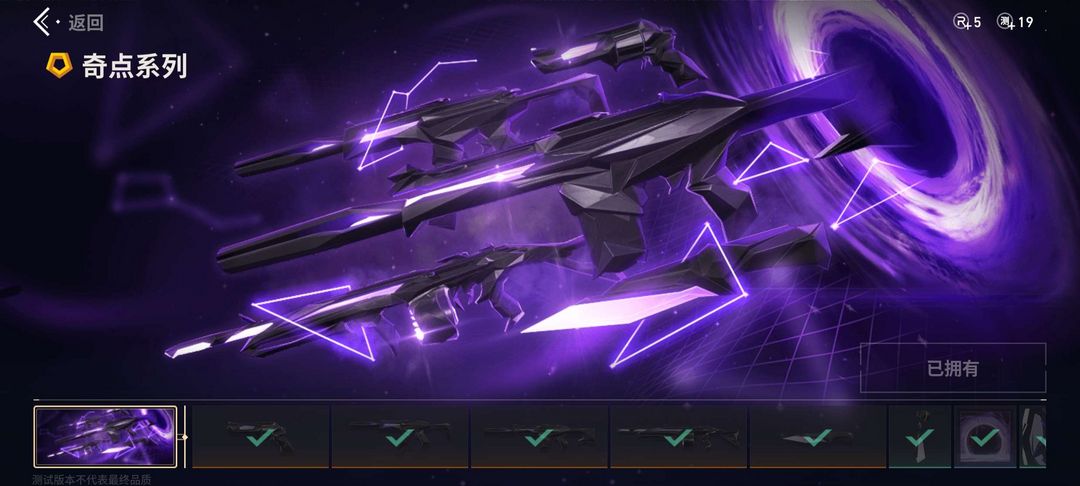The width and height of the screenshot is (1080, 486).
Task: Select the partially visible last bundle item
Action: point(1032,436)
